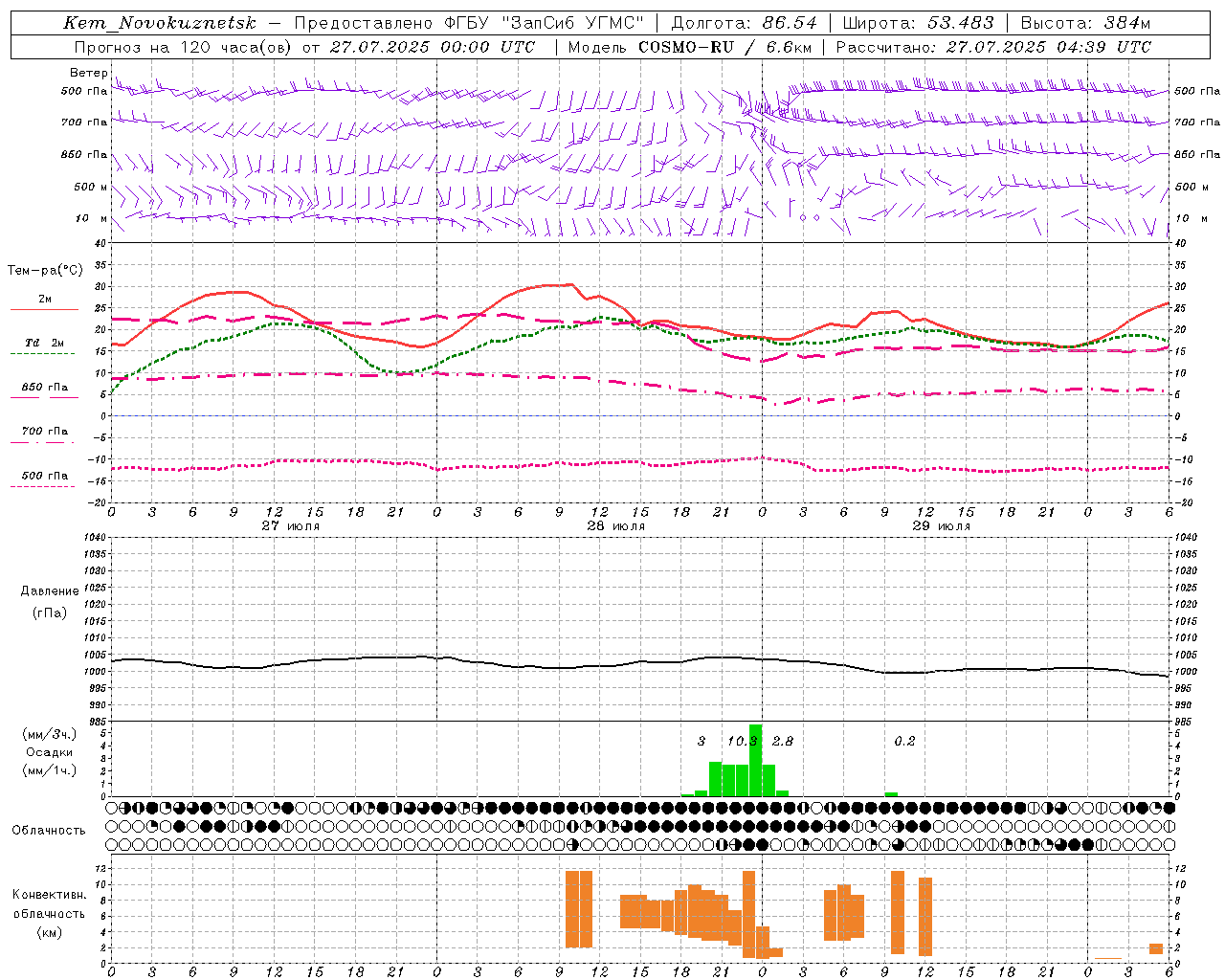The image size is (1225, 980).
Task: Click the (км) unit label for convective cloud
Action: tap(50, 932)
